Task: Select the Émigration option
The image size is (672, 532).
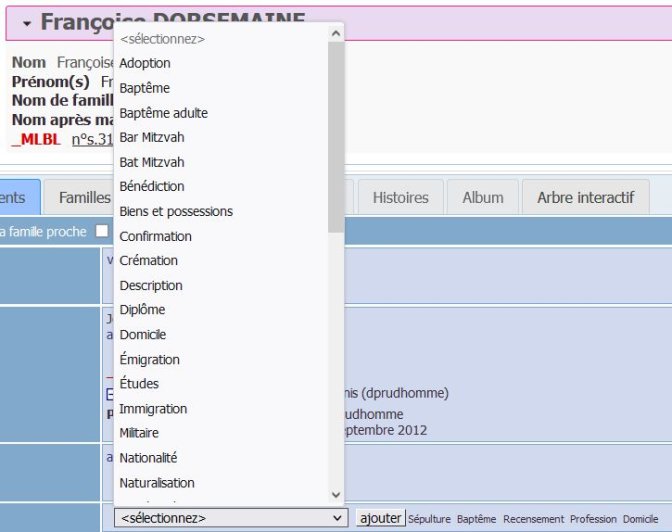Action: pyautogui.click(x=150, y=359)
